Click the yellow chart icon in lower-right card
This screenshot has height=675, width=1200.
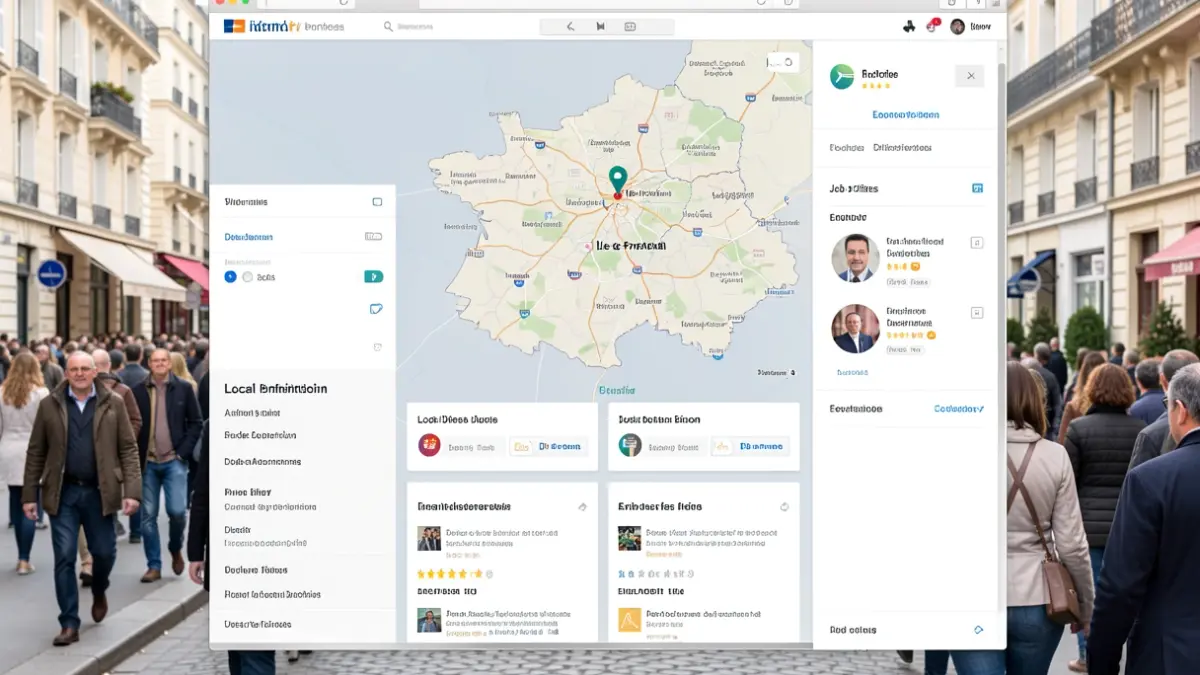630,620
